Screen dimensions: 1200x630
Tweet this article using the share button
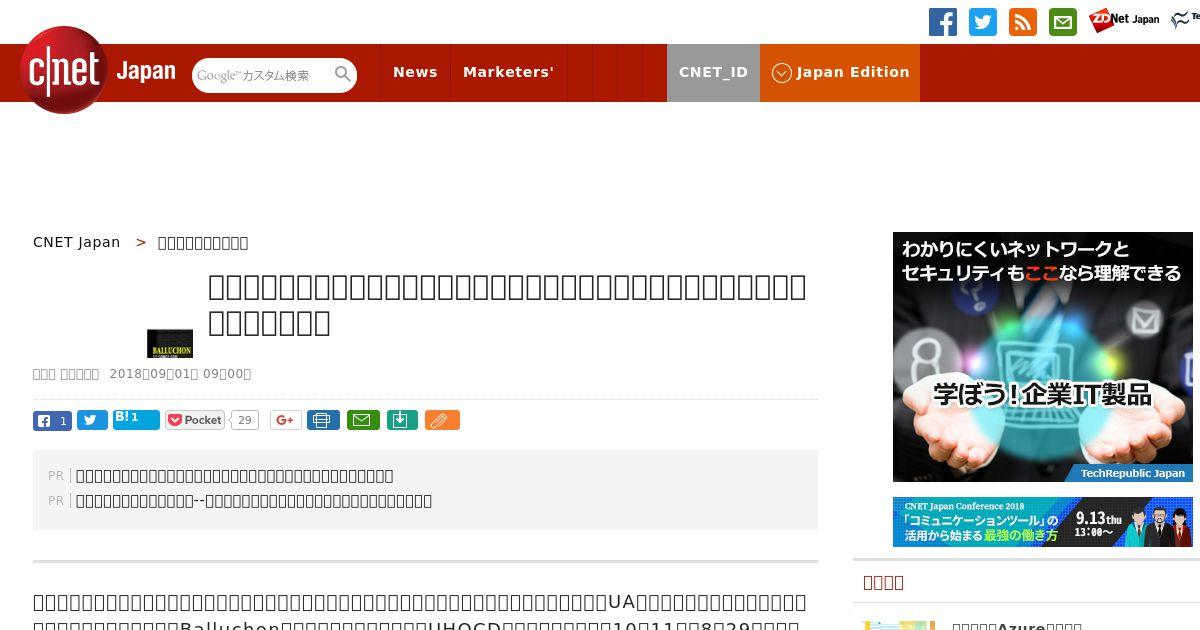pos(92,421)
